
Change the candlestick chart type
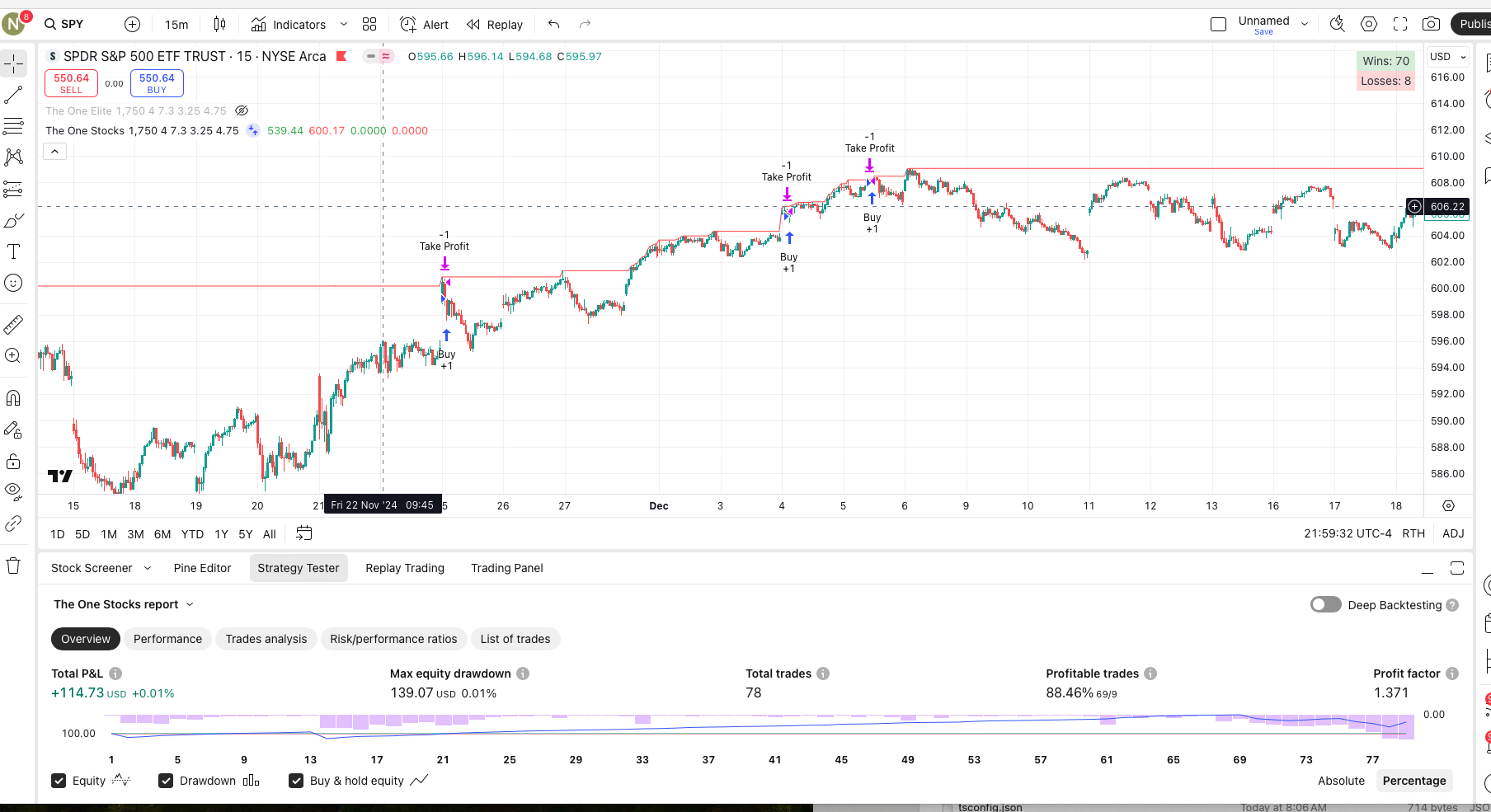[x=219, y=24]
